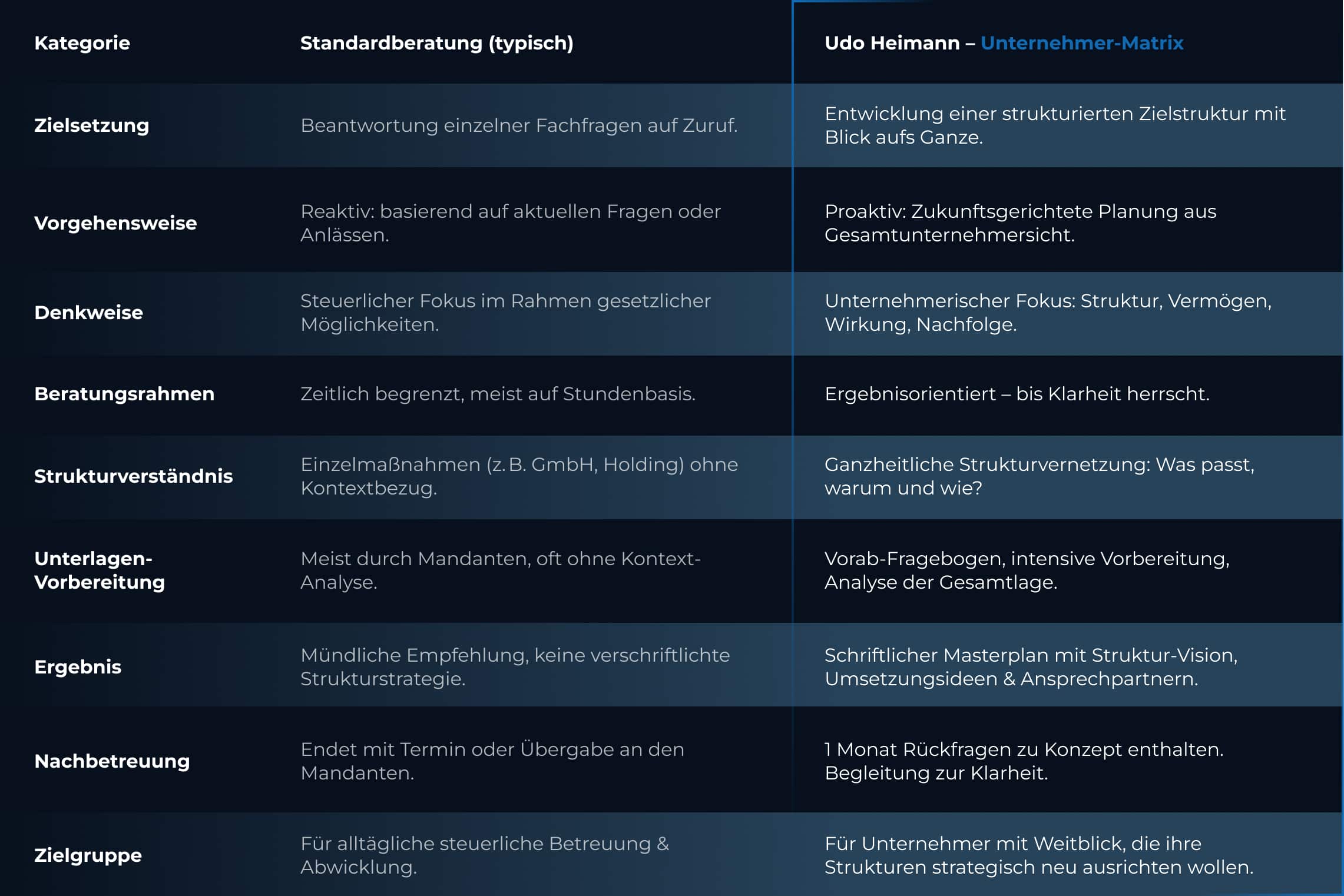Click 'Beantwortung einzelner Fachfragen auf Zuruf' cell

point(519,125)
